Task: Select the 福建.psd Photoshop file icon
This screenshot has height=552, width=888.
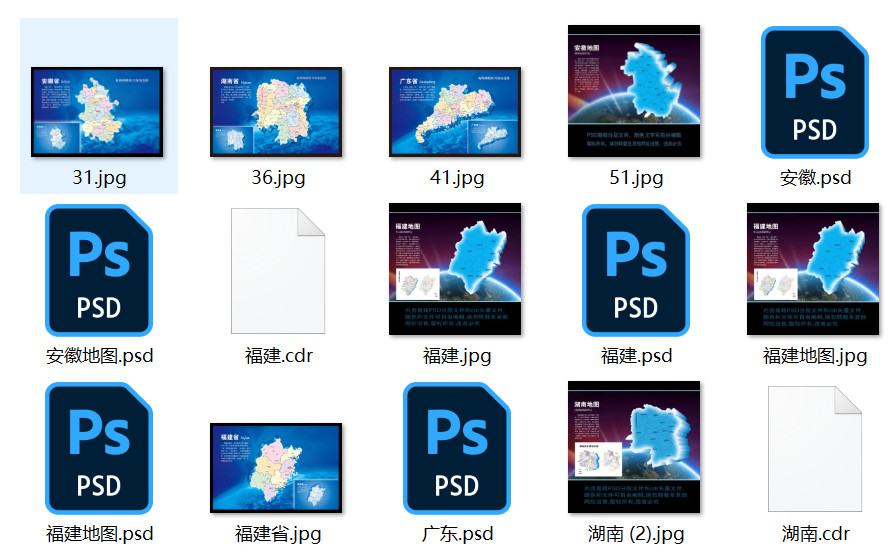Action: [635, 270]
